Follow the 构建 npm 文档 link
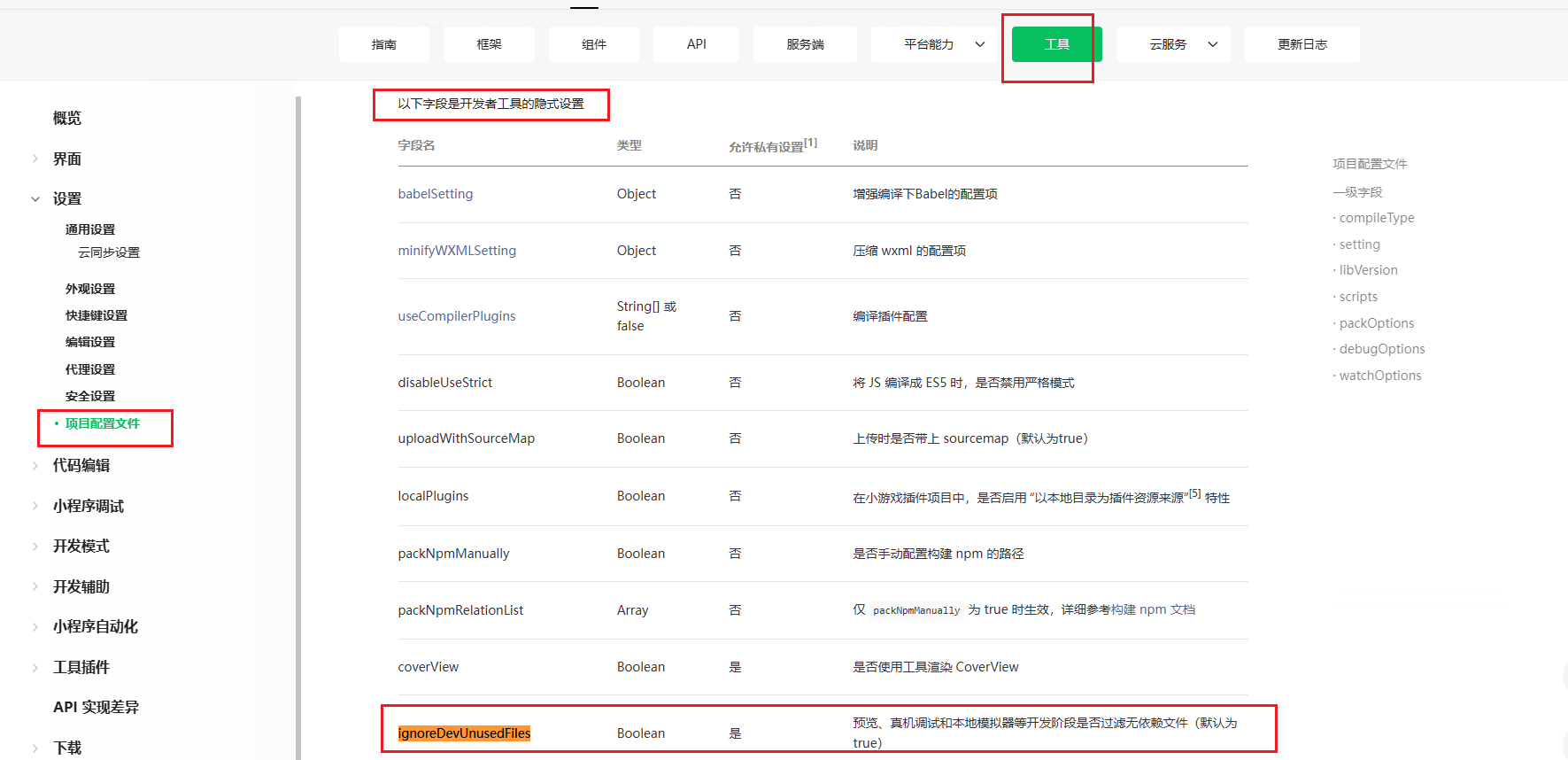The height and width of the screenshot is (760, 1568). (1153, 609)
